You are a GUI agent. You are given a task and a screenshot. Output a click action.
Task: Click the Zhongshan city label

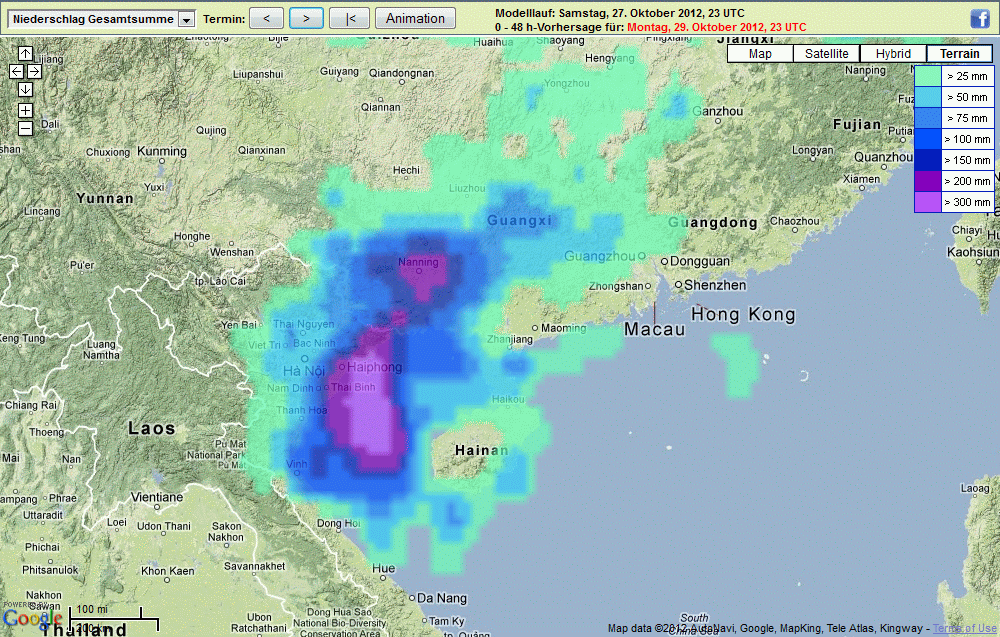616,286
